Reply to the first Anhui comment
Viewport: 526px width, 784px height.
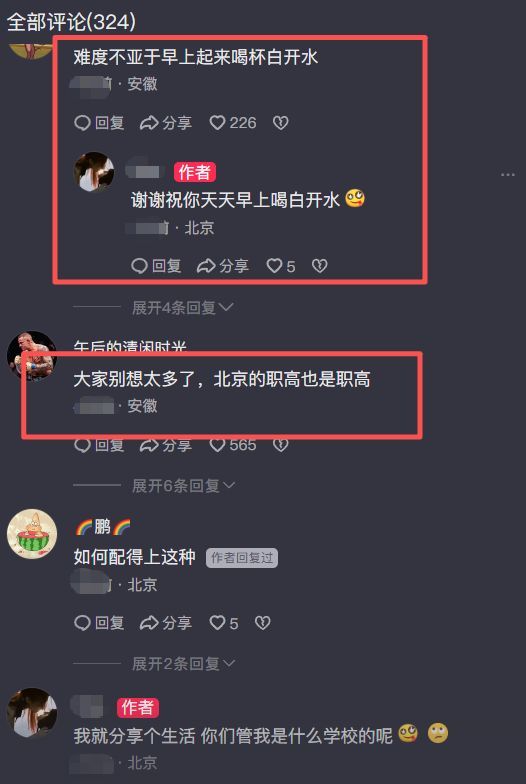coord(99,123)
